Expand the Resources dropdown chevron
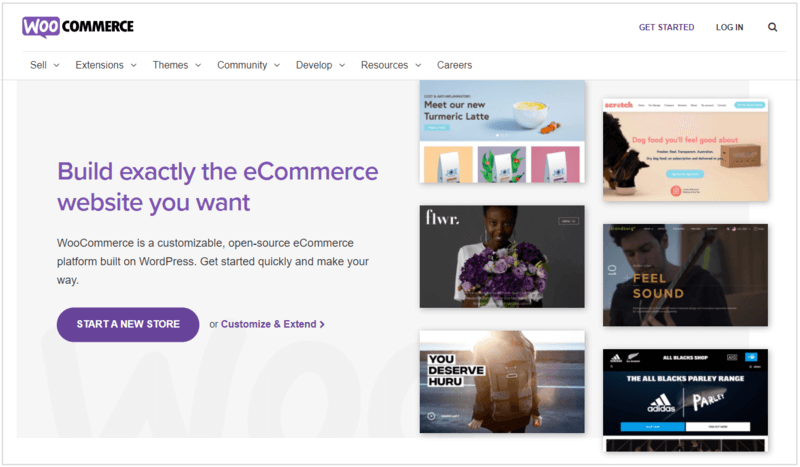800x467 pixels. 418,65
